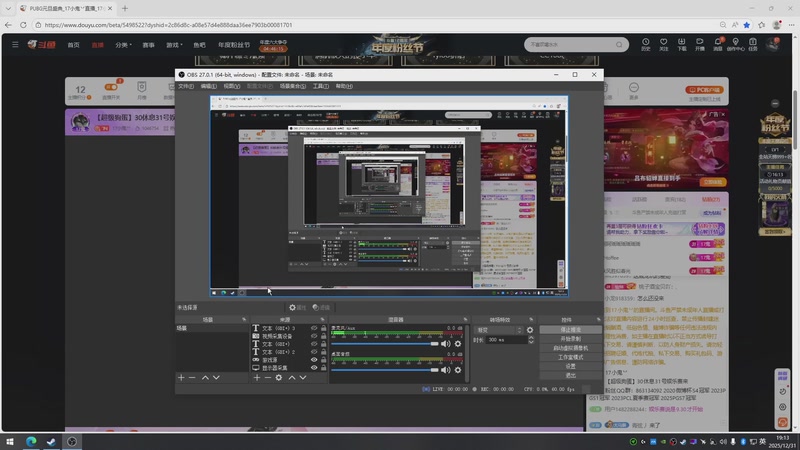Open OBS 编辑(E) menu
The height and width of the screenshot is (450, 800).
coord(209,86)
